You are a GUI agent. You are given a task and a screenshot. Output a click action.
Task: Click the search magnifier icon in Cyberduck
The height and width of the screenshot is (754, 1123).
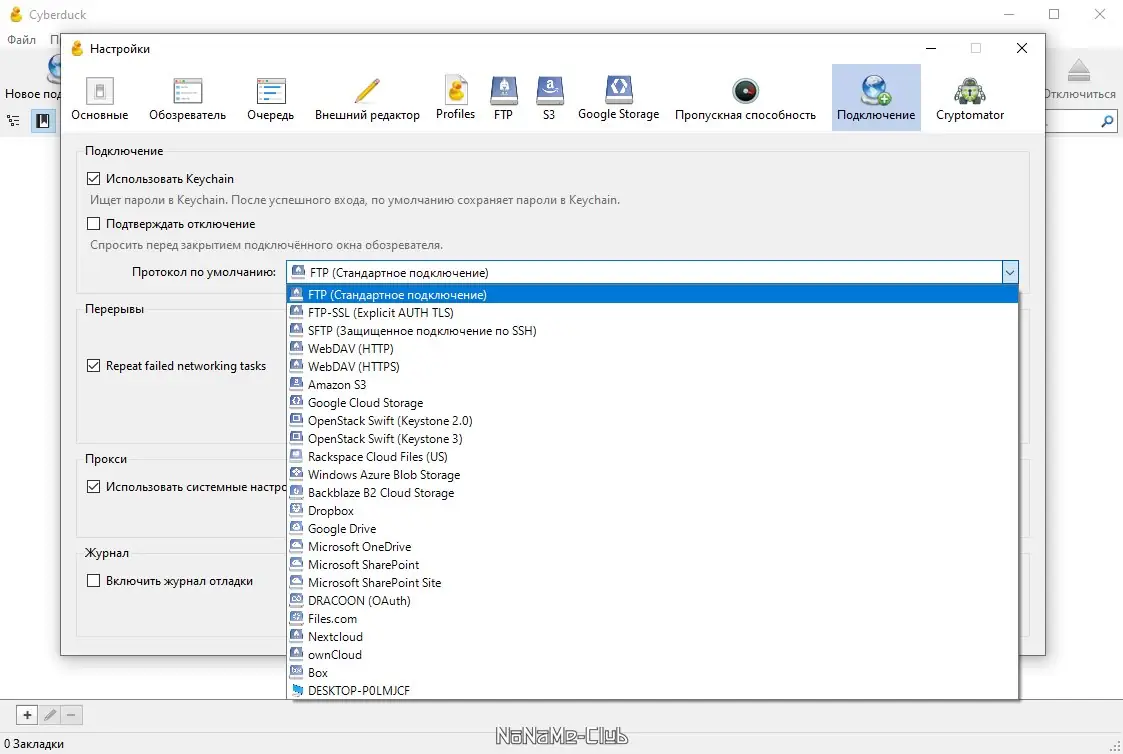coord(1107,121)
